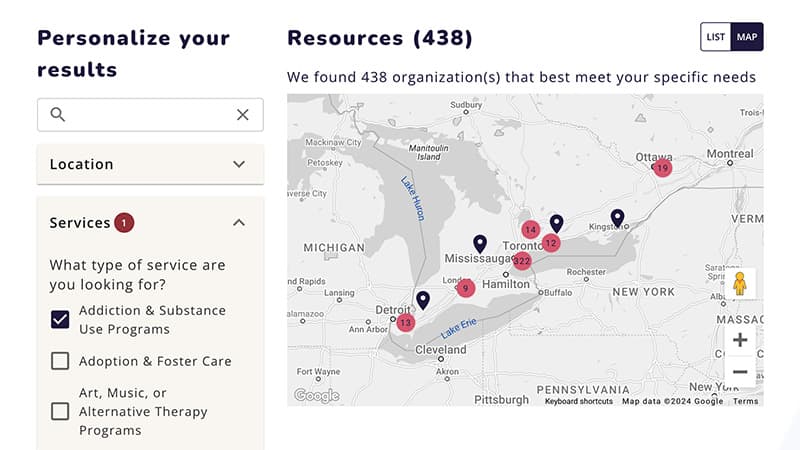Screen dimensions: 800x450
Task: Focus the personalize results search field
Action: (150, 115)
